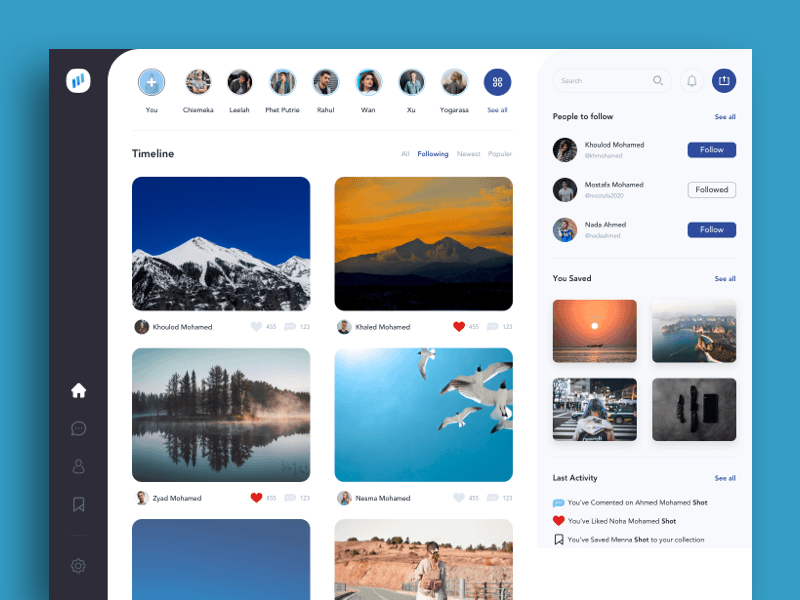Unlike Zyad Mohamed's lake post
Image resolution: width=800 pixels, height=600 pixels.
(256, 497)
